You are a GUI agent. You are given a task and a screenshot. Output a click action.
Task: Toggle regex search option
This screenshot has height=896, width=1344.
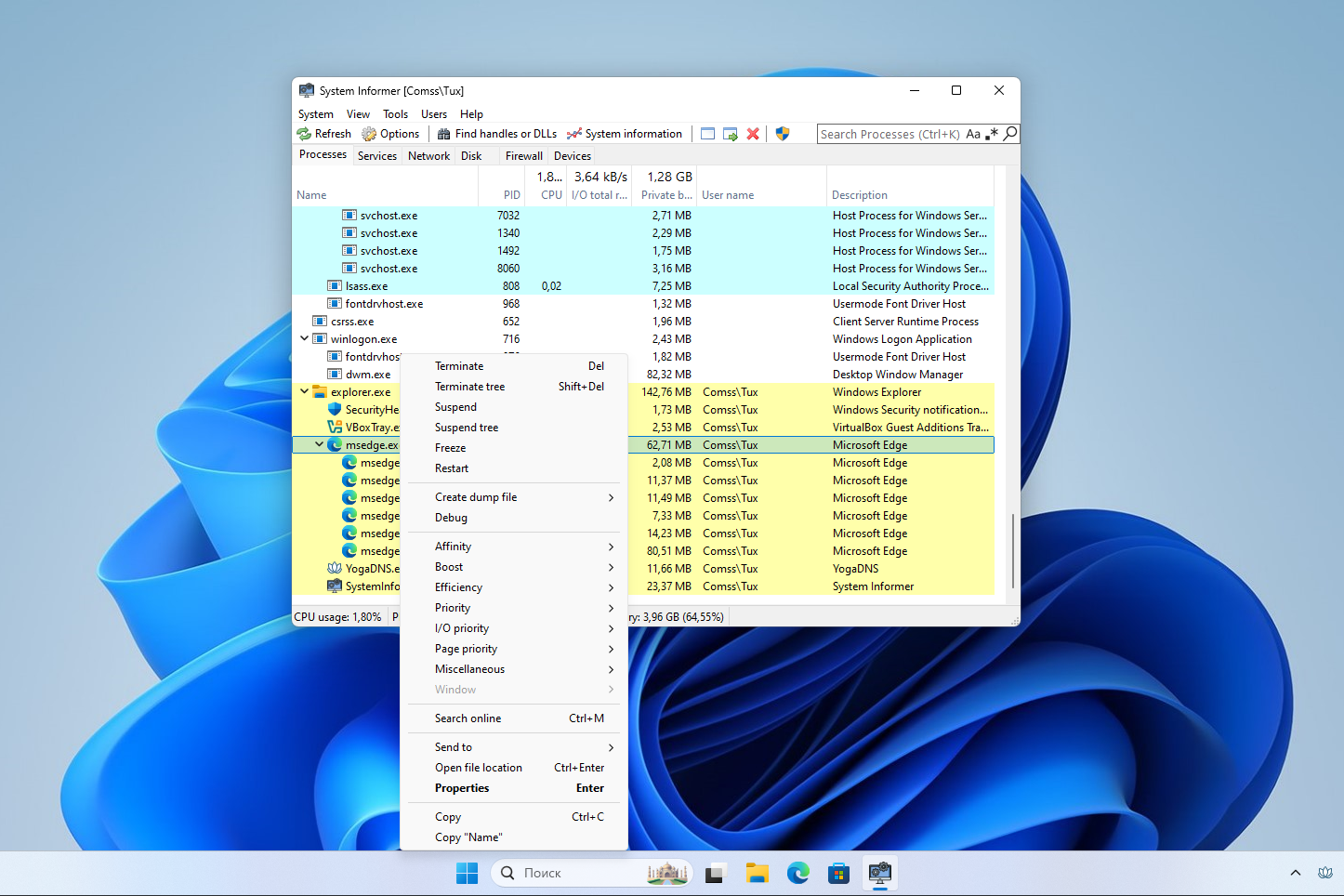[992, 134]
